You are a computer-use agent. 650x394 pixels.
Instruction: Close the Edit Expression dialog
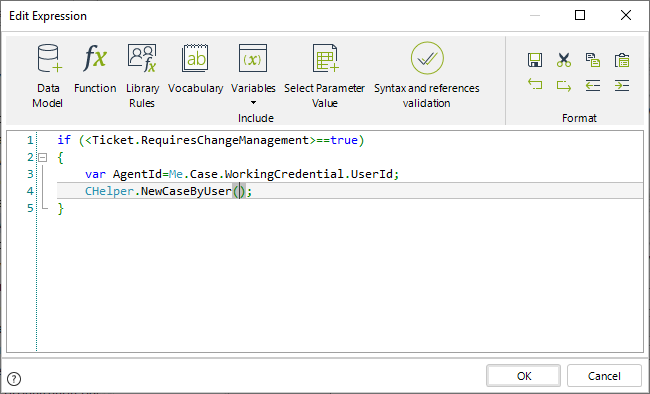[626, 15]
